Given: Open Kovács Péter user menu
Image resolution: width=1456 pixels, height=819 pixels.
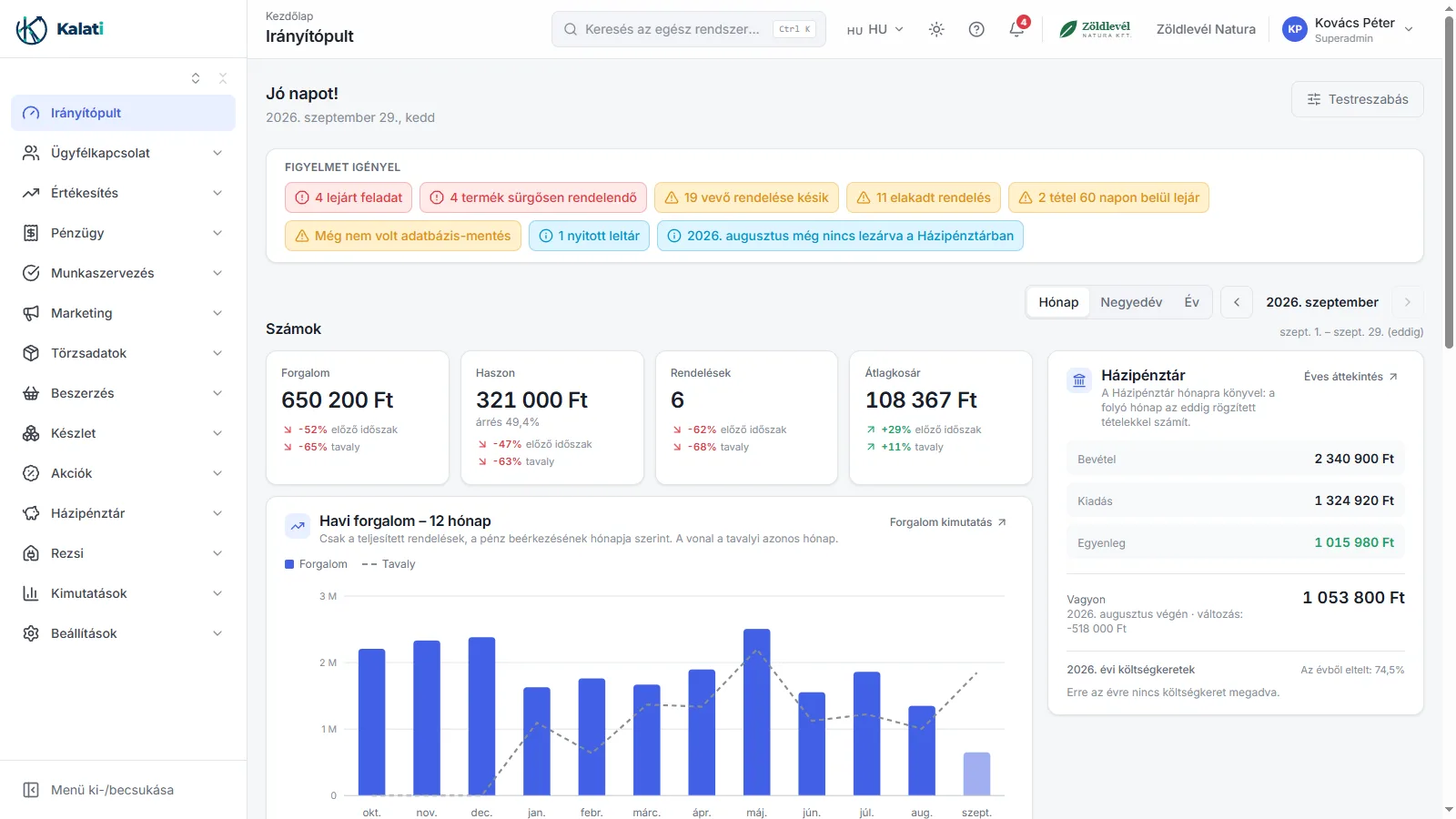Looking at the screenshot, I should point(1349,29).
